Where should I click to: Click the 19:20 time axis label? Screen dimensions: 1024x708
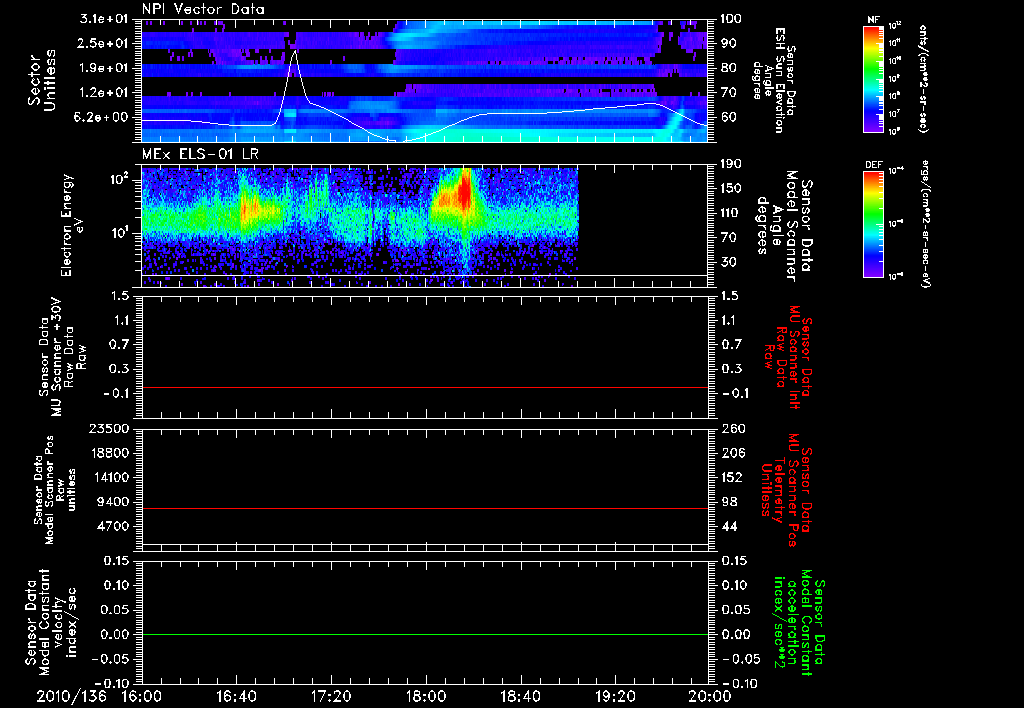pyautogui.click(x=615, y=696)
